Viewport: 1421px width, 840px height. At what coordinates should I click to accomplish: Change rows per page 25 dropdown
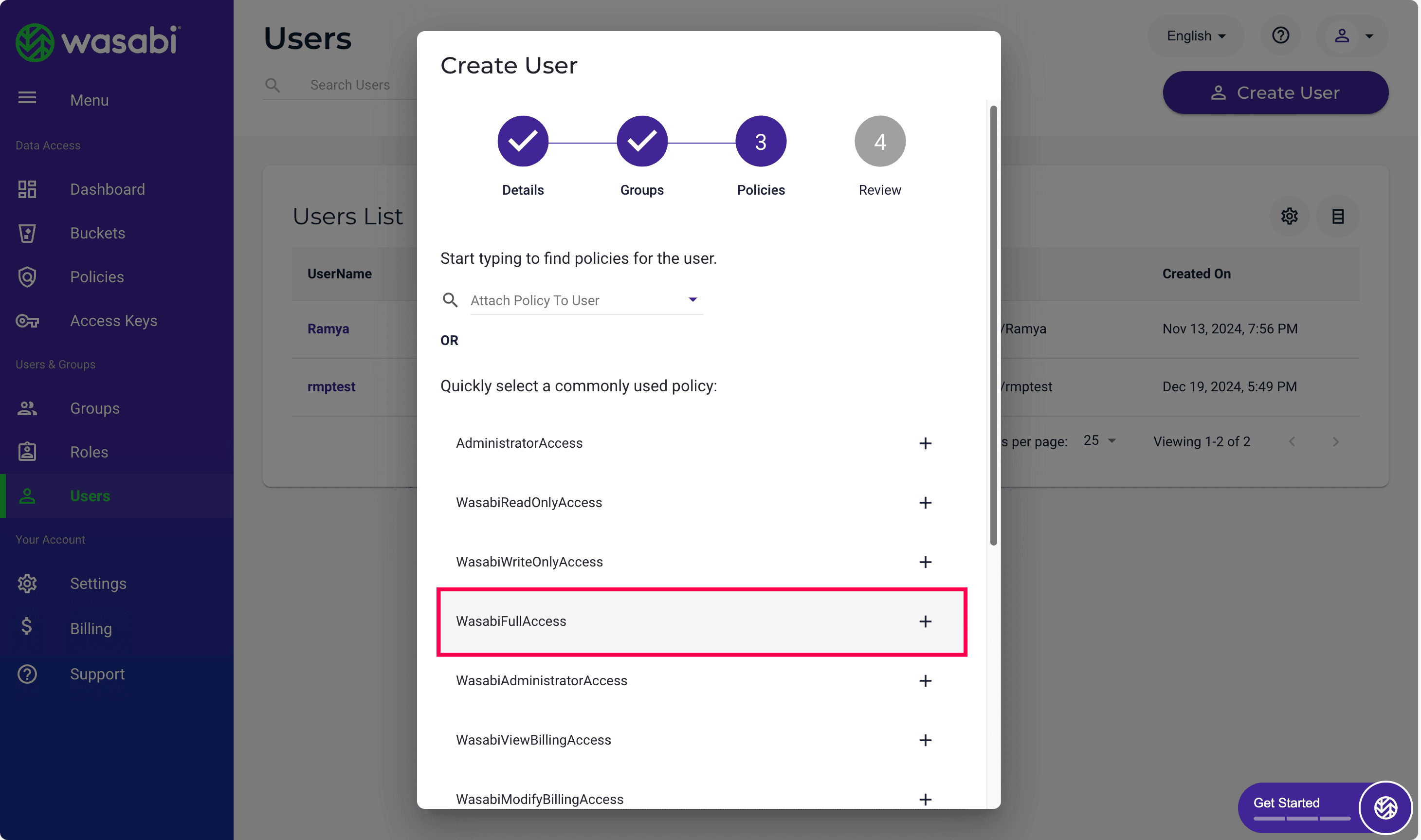pyautogui.click(x=1099, y=440)
